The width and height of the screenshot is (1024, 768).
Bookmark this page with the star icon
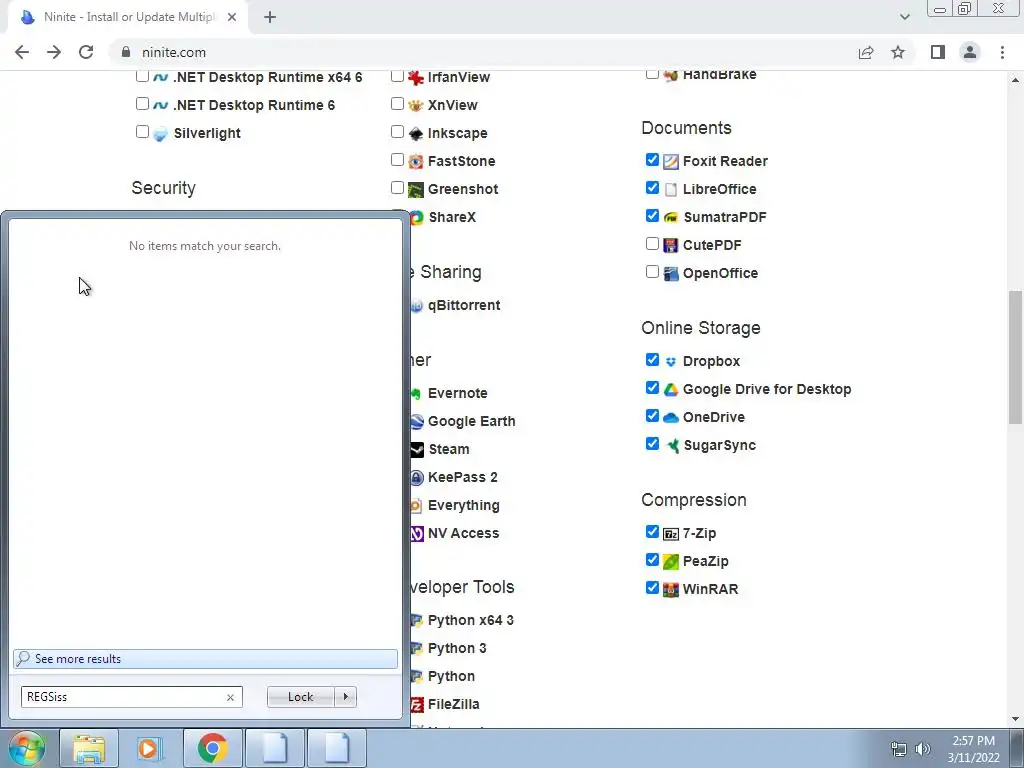point(898,52)
